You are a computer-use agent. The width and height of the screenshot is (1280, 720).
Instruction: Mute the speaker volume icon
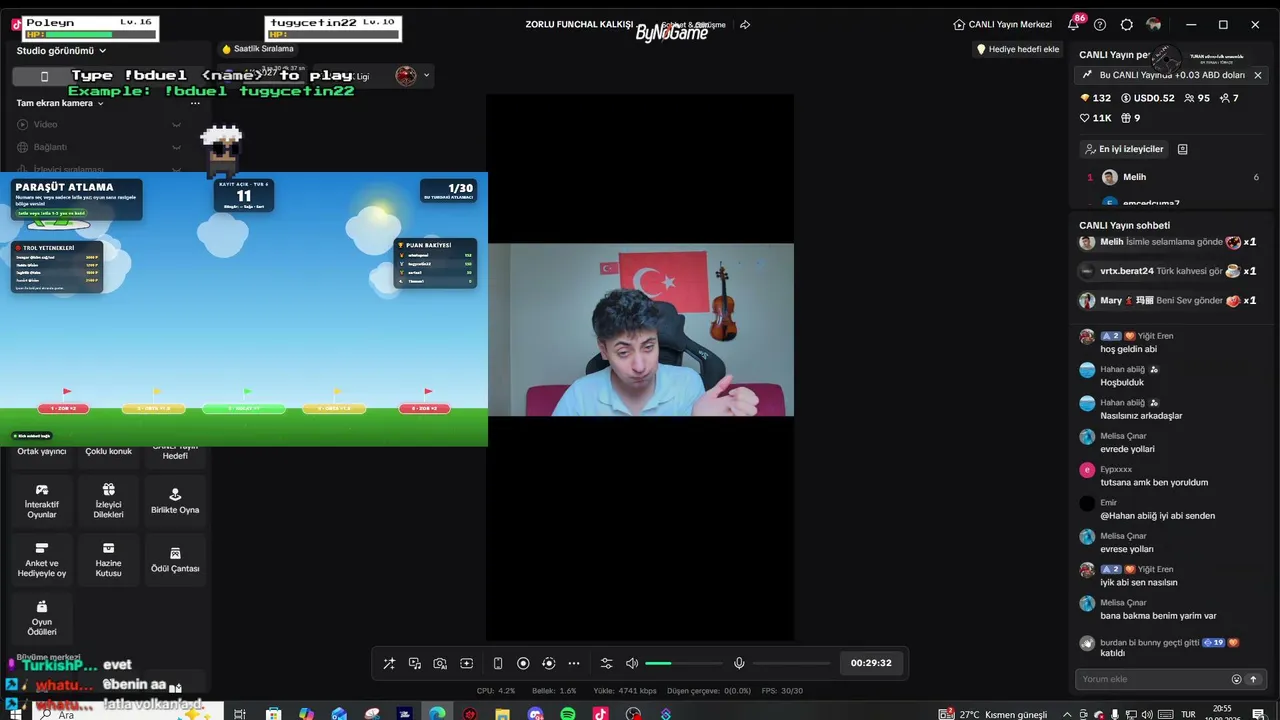tap(632, 663)
